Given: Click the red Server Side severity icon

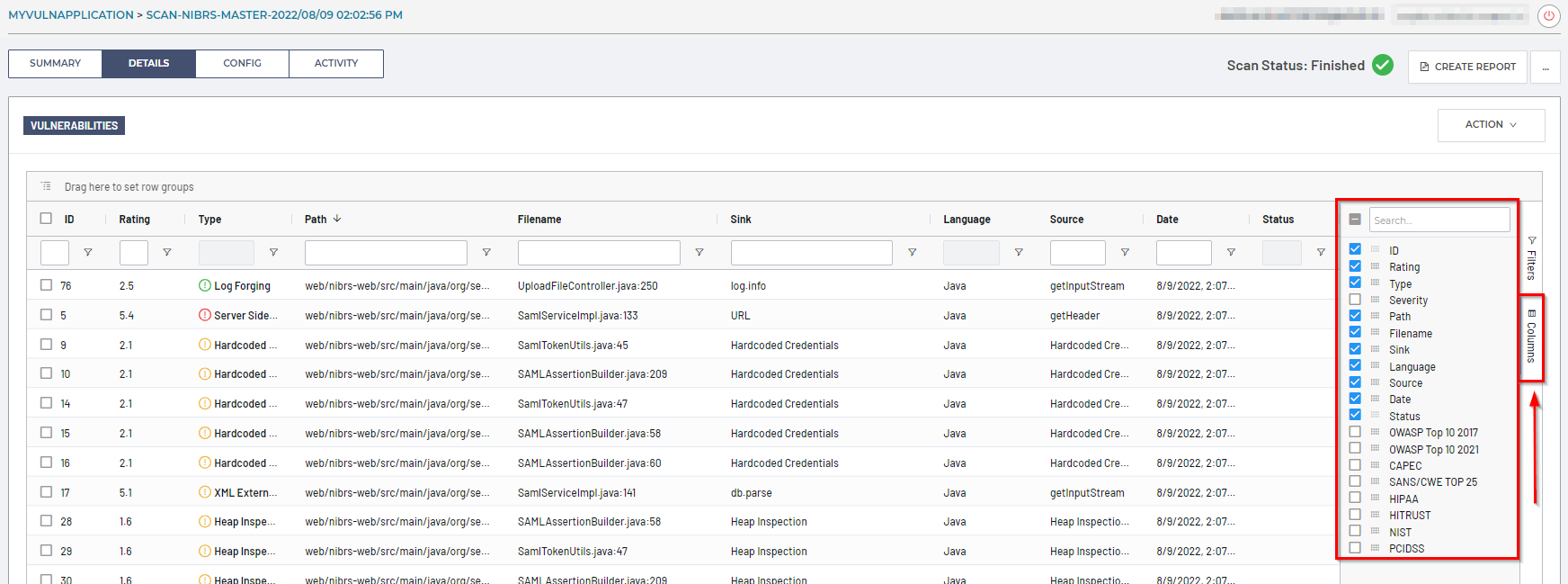Looking at the screenshot, I should click(205, 315).
